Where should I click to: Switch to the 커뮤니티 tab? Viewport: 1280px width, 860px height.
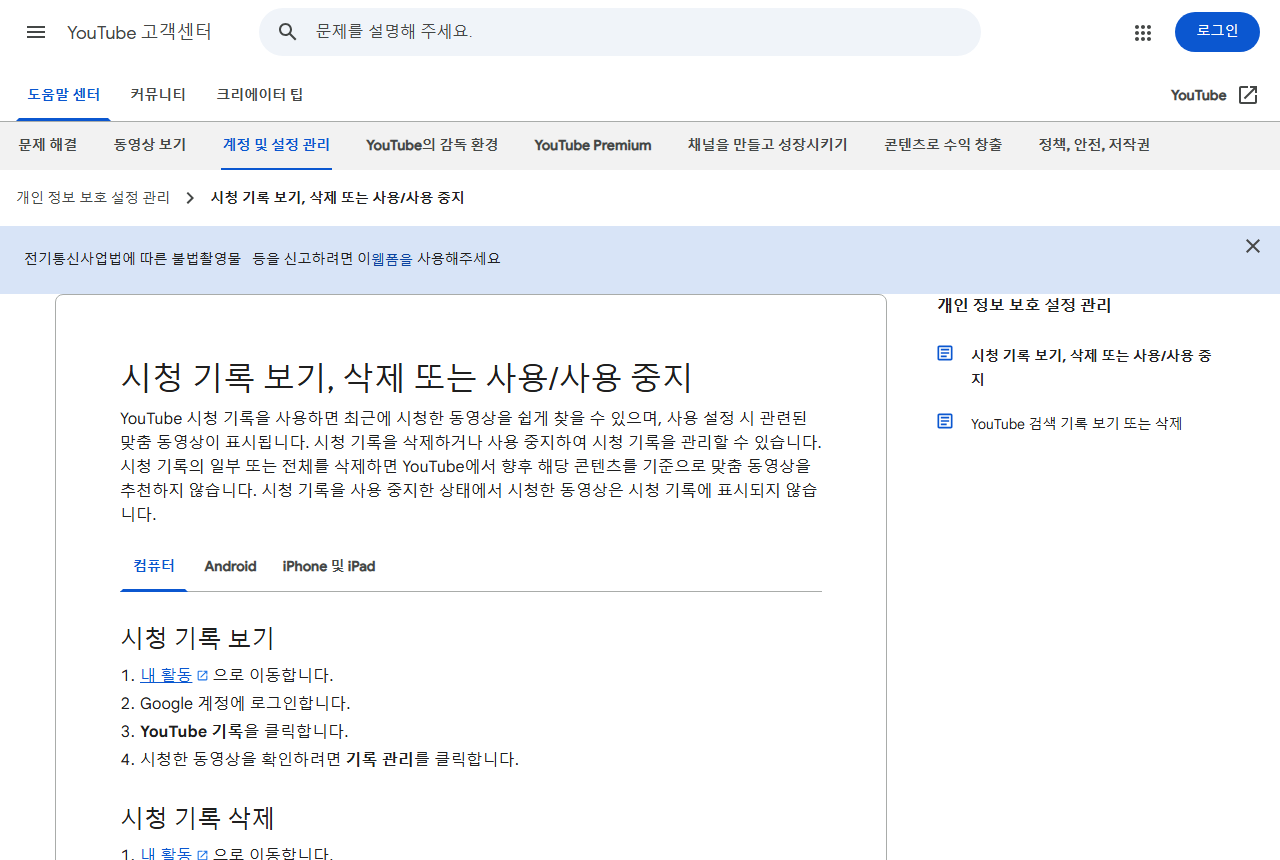158,95
